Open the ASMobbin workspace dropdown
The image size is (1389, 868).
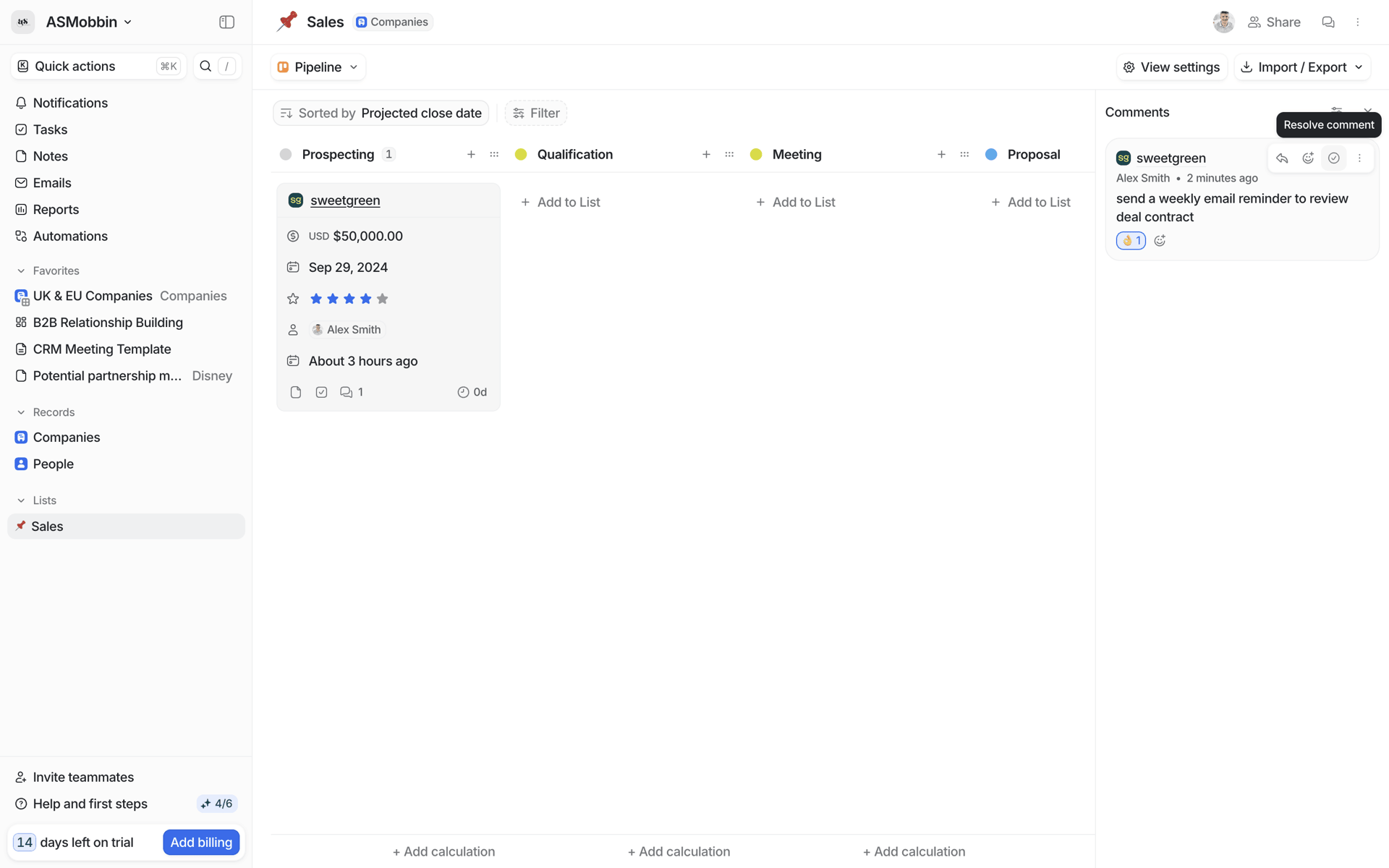pyautogui.click(x=88, y=22)
